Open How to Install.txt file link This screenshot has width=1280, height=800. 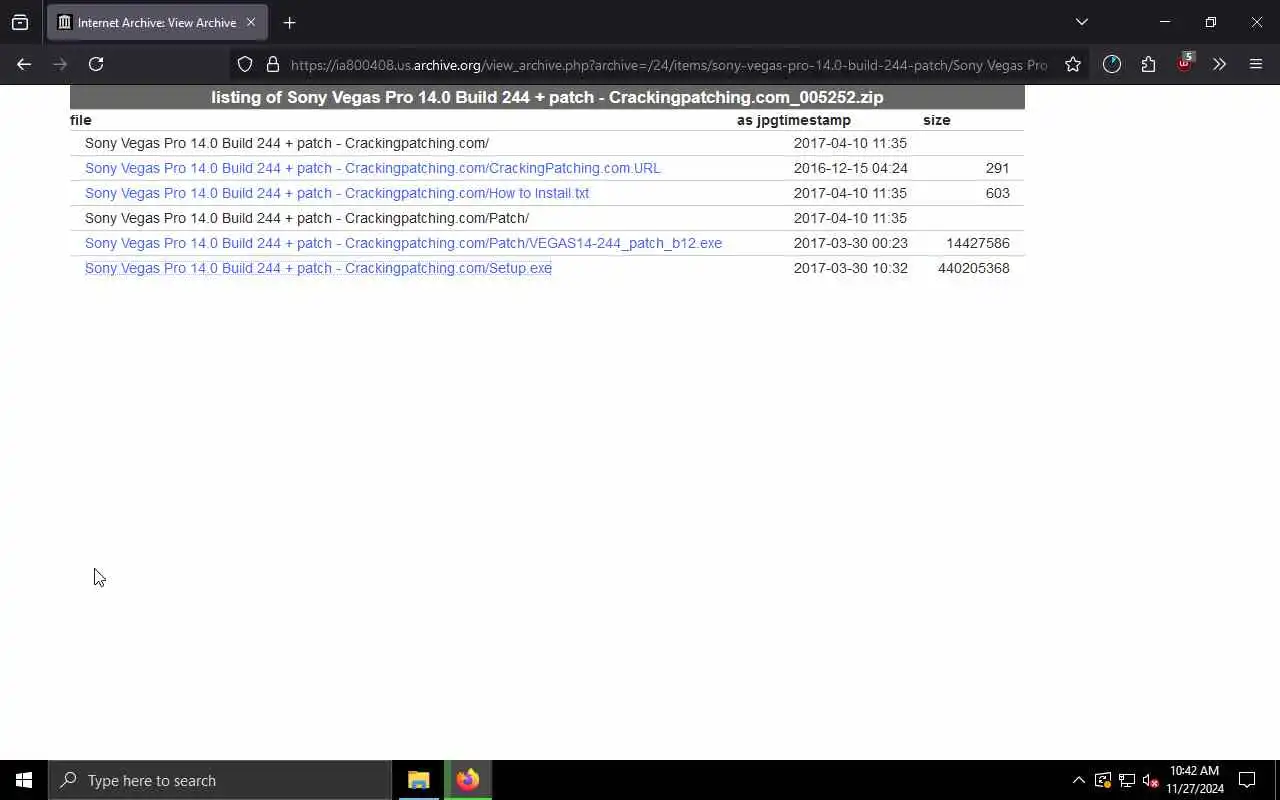[x=337, y=193]
